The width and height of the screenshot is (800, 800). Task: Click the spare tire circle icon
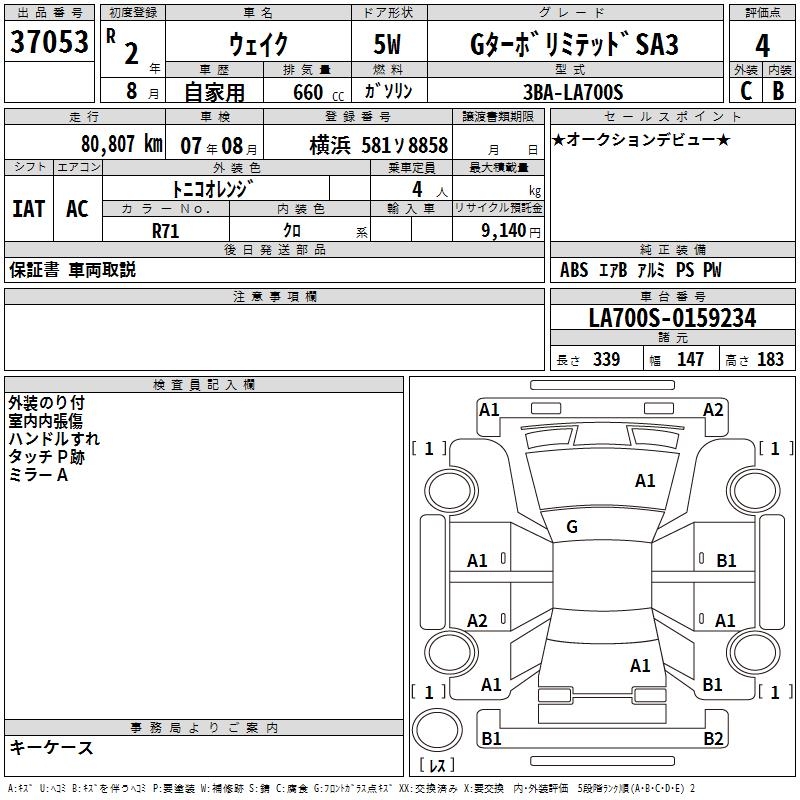pyautogui.click(x=437, y=729)
